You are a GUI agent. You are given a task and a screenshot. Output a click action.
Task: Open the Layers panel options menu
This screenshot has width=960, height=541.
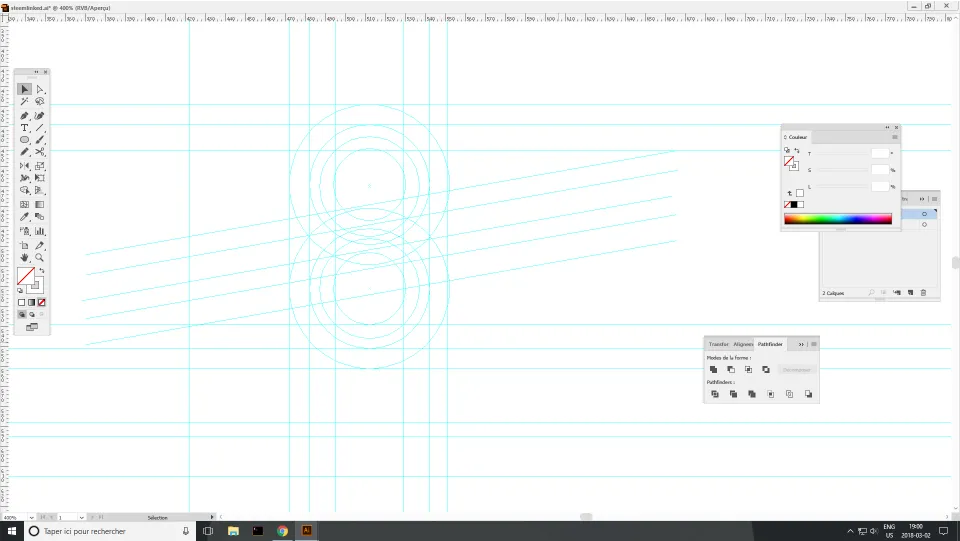[934, 199]
